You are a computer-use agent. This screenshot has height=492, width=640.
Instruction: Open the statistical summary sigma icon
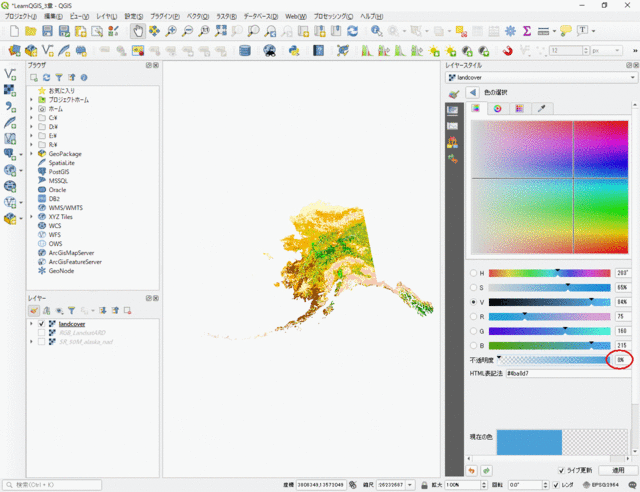[527, 31]
